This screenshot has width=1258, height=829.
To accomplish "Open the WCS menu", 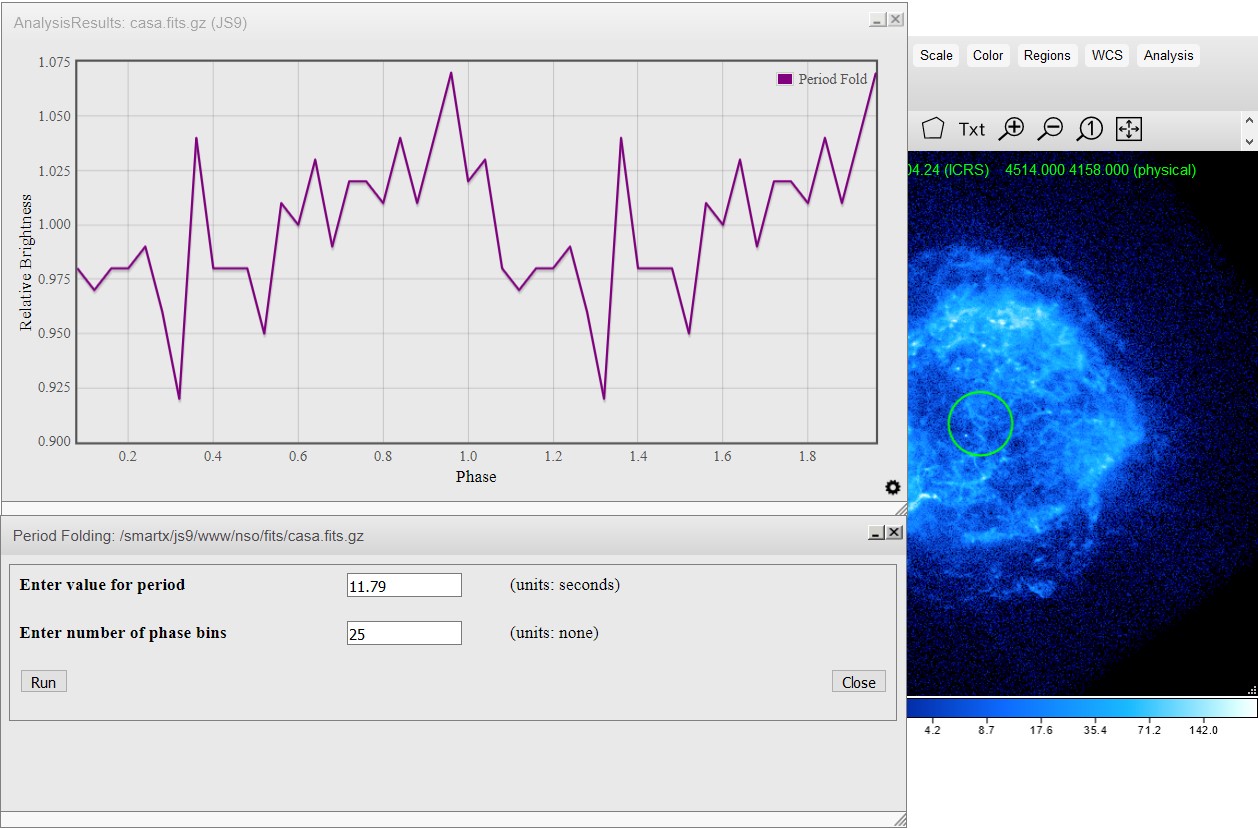I will [1107, 56].
